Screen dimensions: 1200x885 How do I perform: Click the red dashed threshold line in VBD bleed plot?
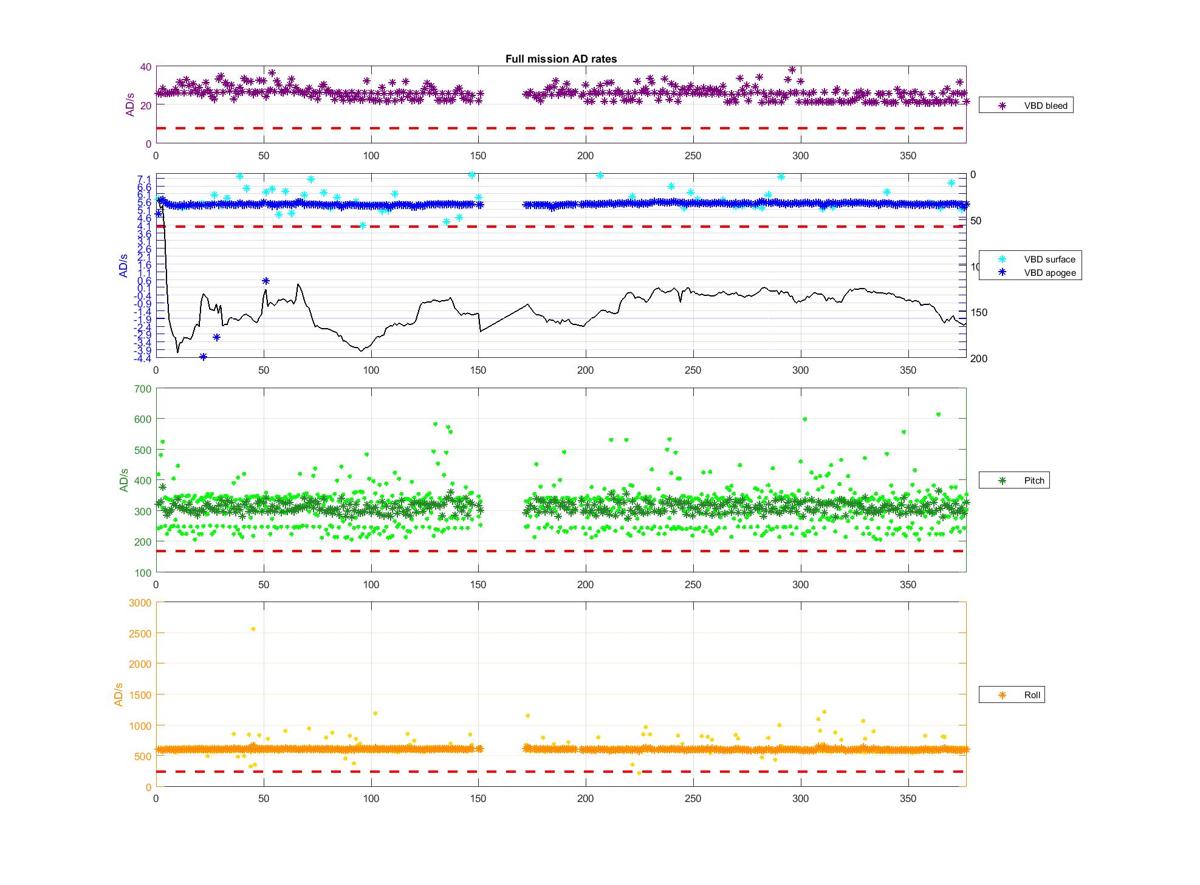[x=560, y=128]
